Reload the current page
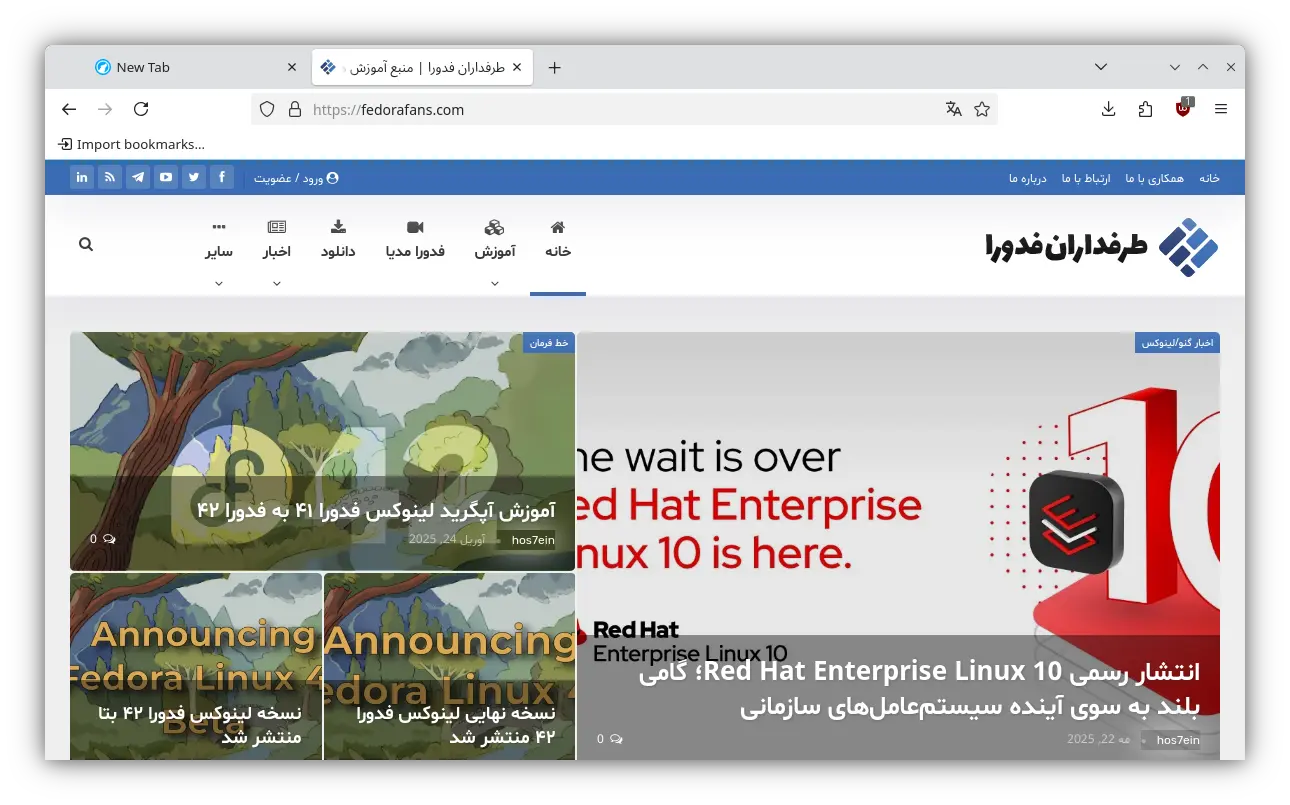Screen dimensions: 1290x805 click(141, 109)
